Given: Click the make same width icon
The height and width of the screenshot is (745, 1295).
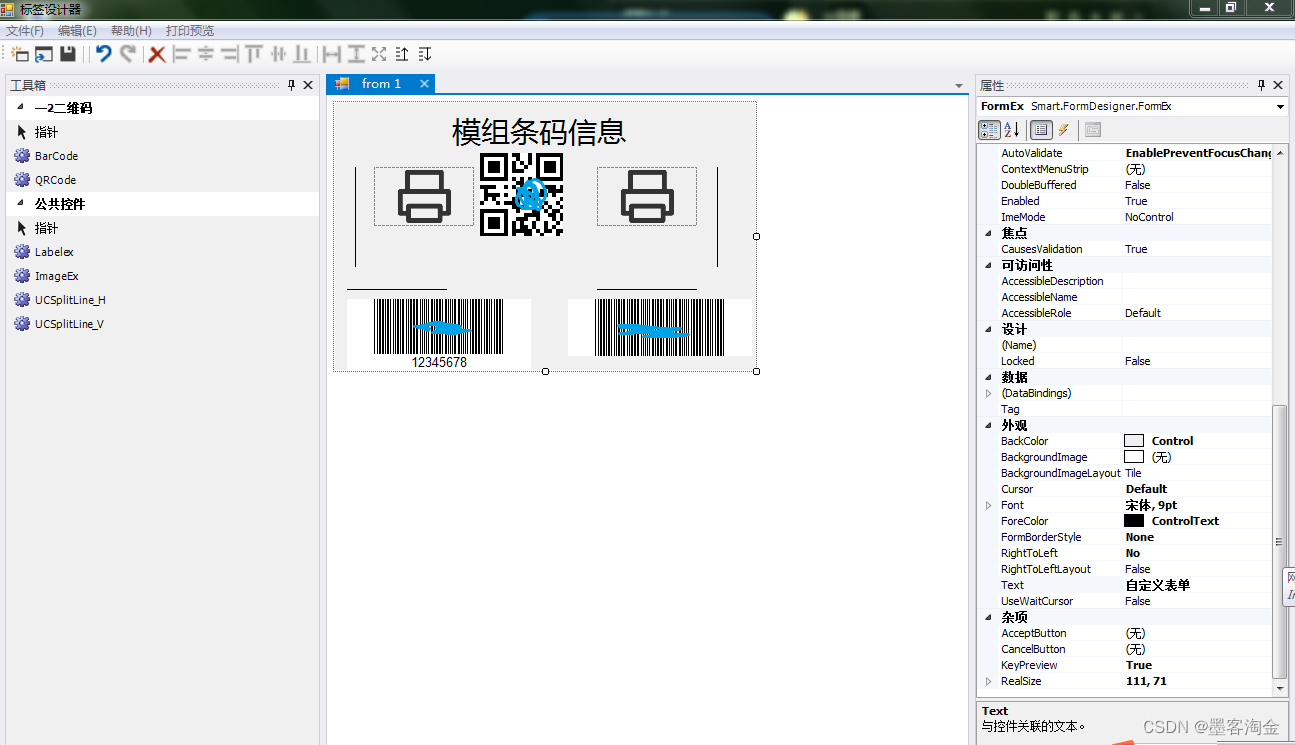Looking at the screenshot, I should 331,54.
